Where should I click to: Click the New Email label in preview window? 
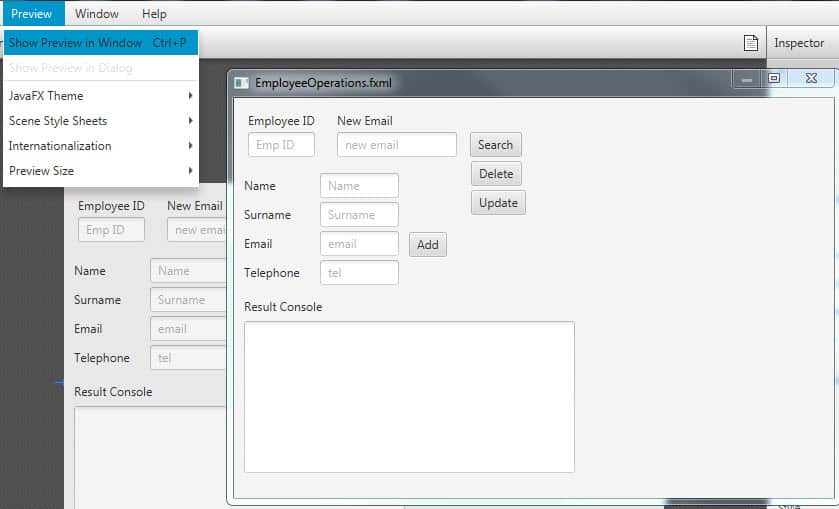[x=365, y=121]
